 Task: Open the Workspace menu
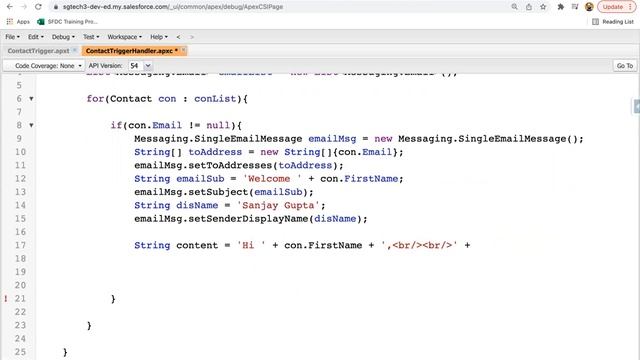124,37
